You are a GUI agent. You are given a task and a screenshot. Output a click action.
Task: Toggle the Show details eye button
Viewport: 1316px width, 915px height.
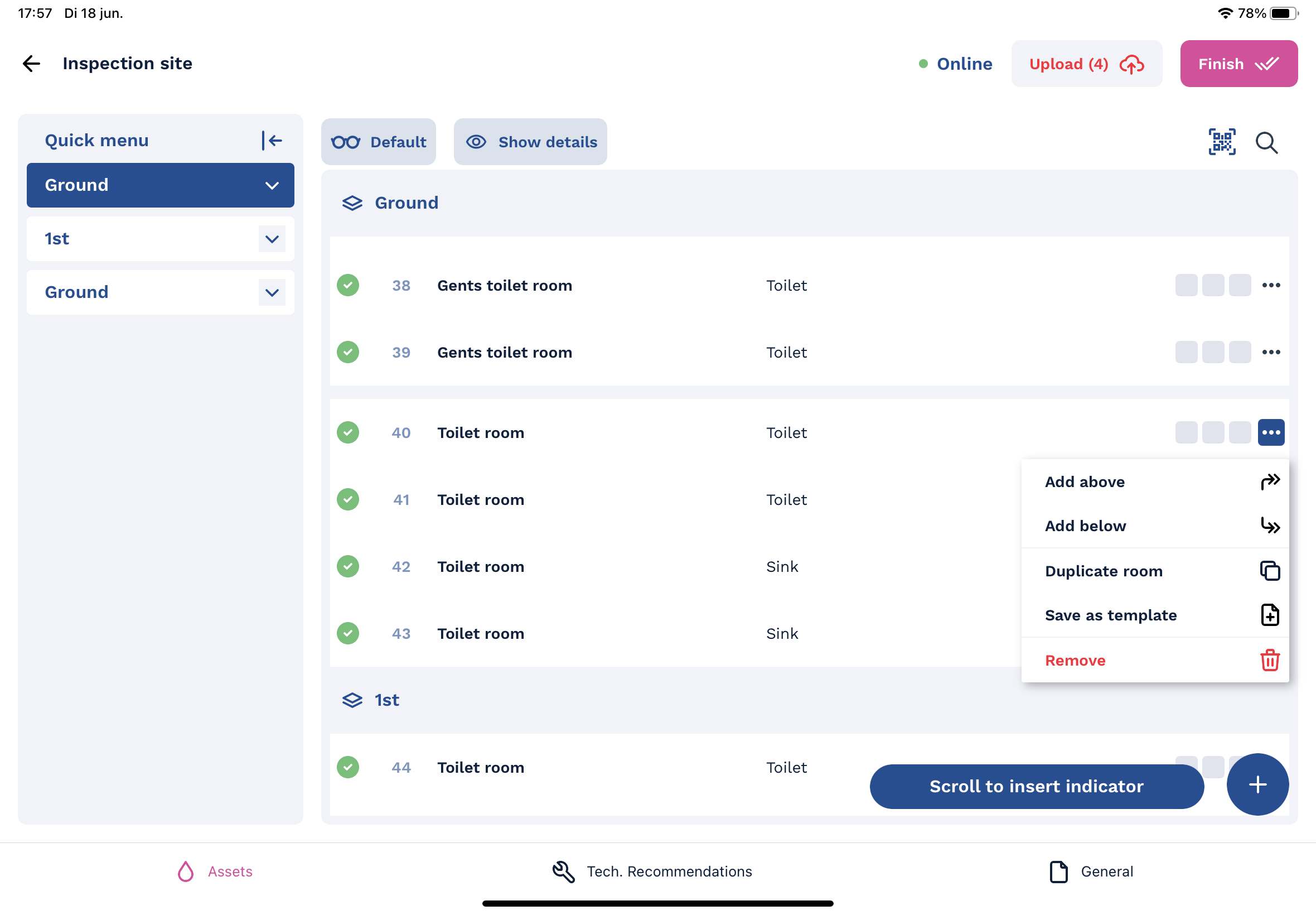click(x=530, y=142)
